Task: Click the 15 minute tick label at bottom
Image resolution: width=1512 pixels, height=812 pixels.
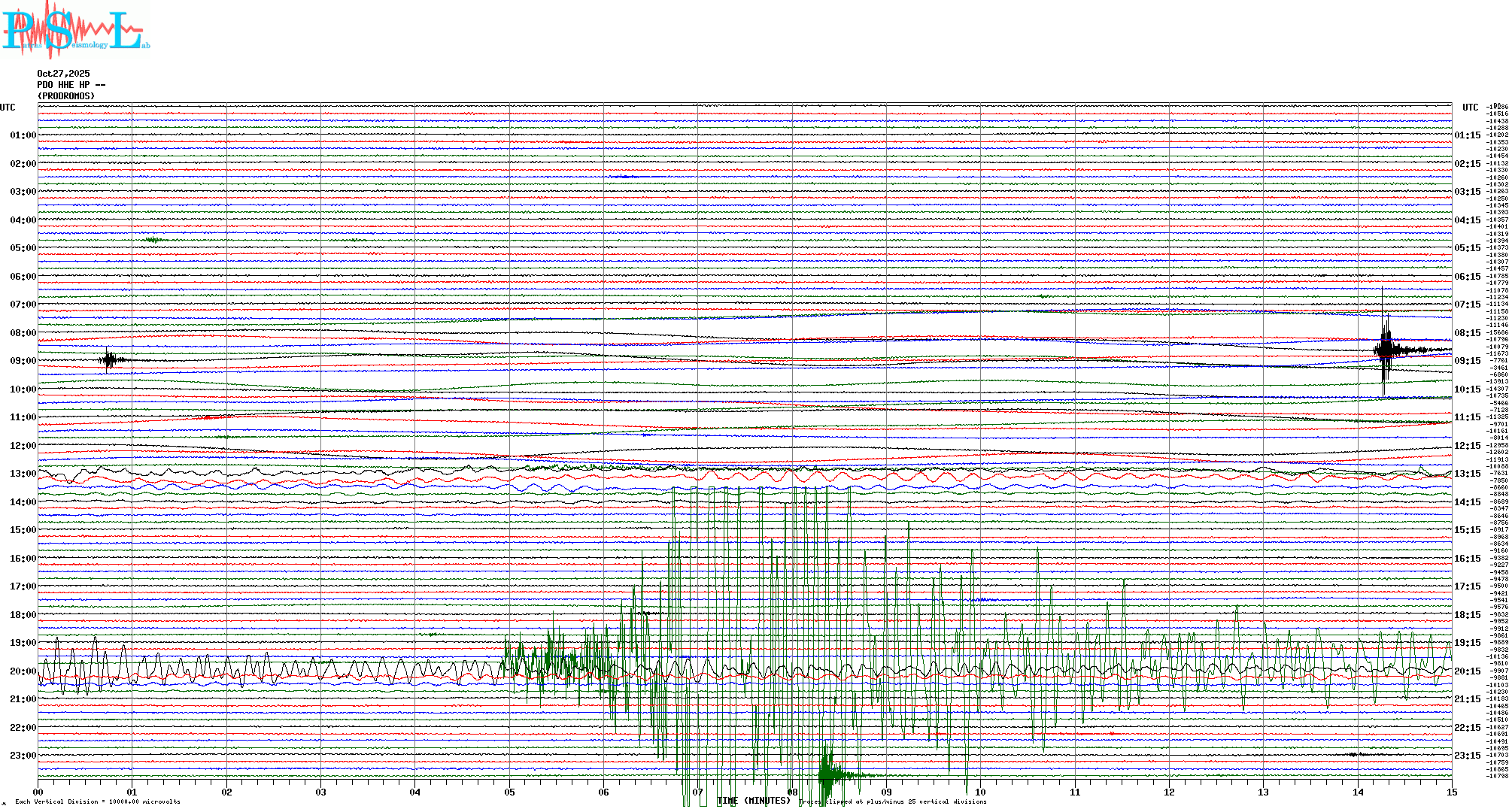Action: click(1451, 792)
